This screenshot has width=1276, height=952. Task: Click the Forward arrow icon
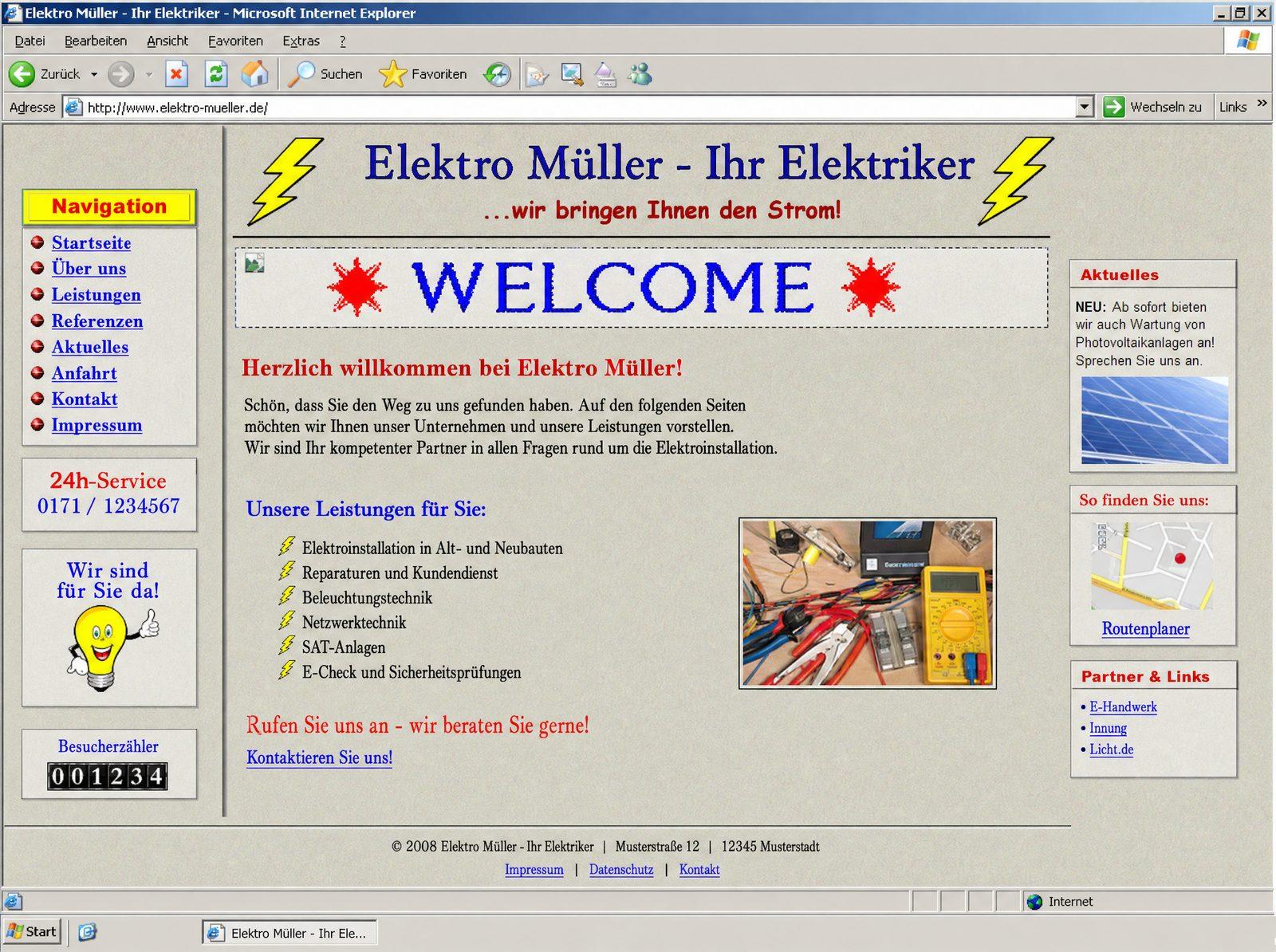pos(121,74)
